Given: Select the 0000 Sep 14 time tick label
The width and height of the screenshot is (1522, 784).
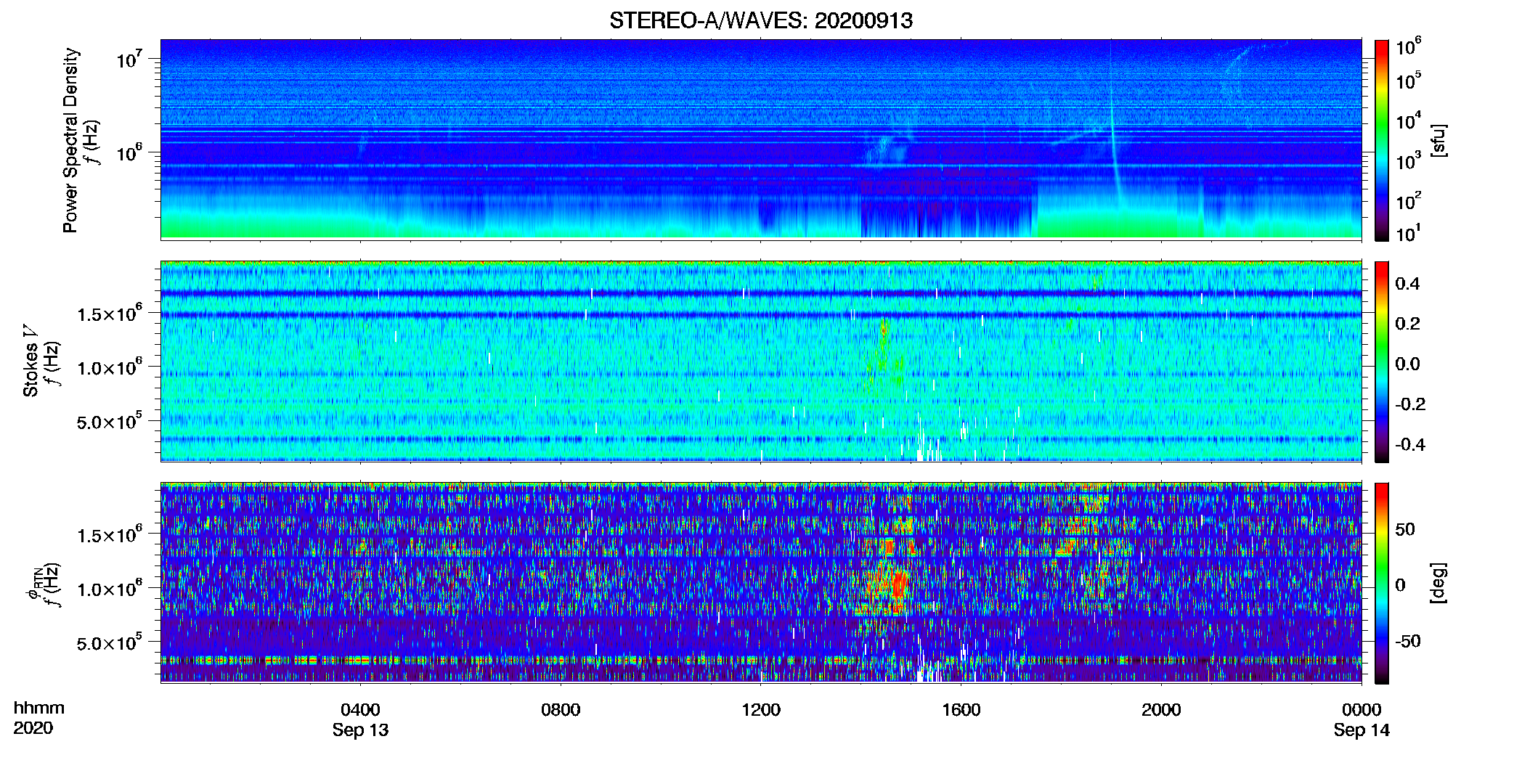Looking at the screenshot, I should 1362,719.
